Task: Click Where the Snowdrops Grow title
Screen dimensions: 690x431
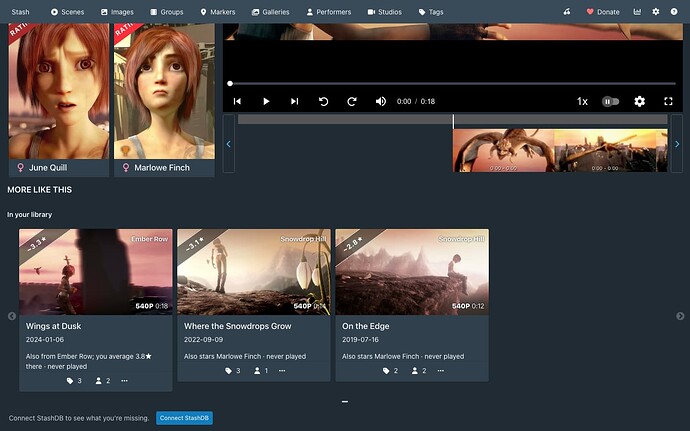Action: pyautogui.click(x=238, y=326)
